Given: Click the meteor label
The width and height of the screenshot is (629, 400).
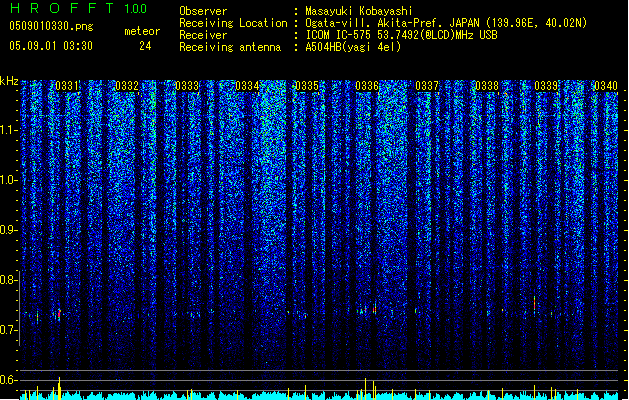Looking at the screenshot, I should pyautogui.click(x=142, y=31).
